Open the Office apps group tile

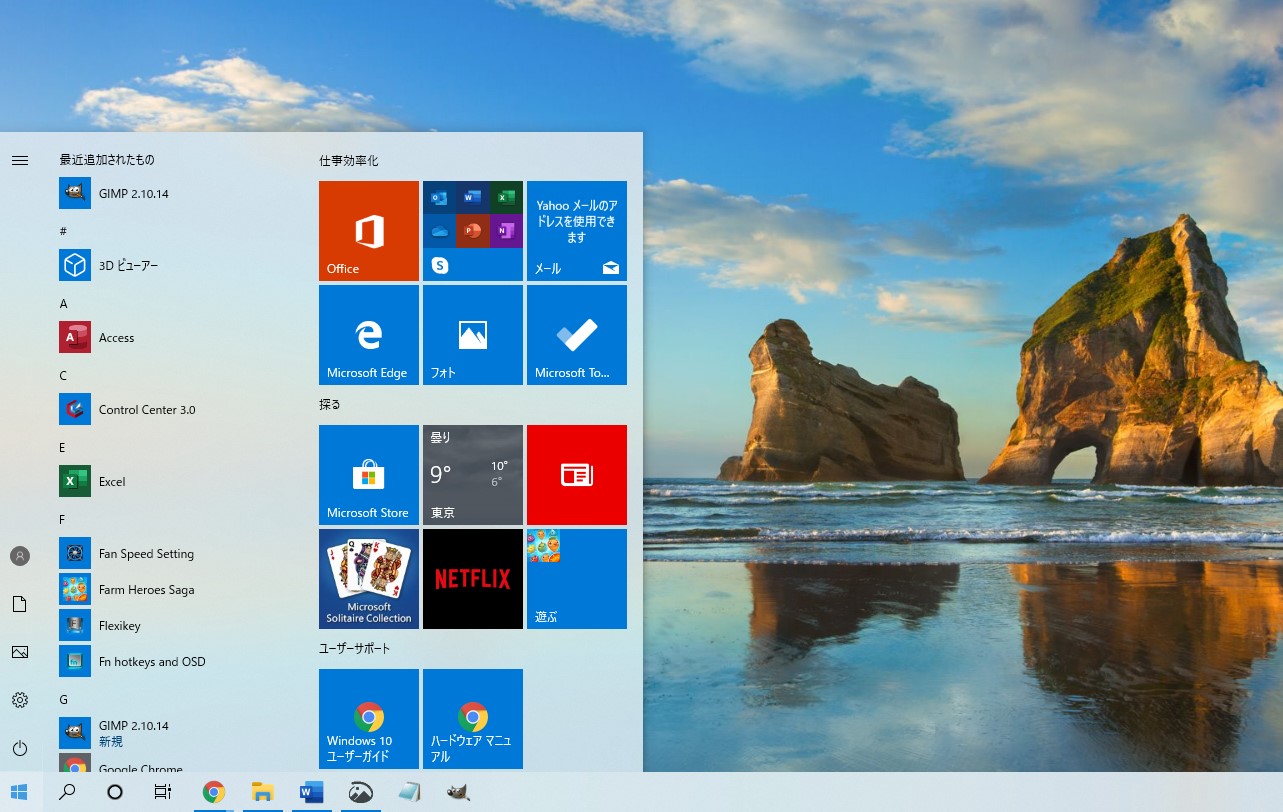pos(473,231)
